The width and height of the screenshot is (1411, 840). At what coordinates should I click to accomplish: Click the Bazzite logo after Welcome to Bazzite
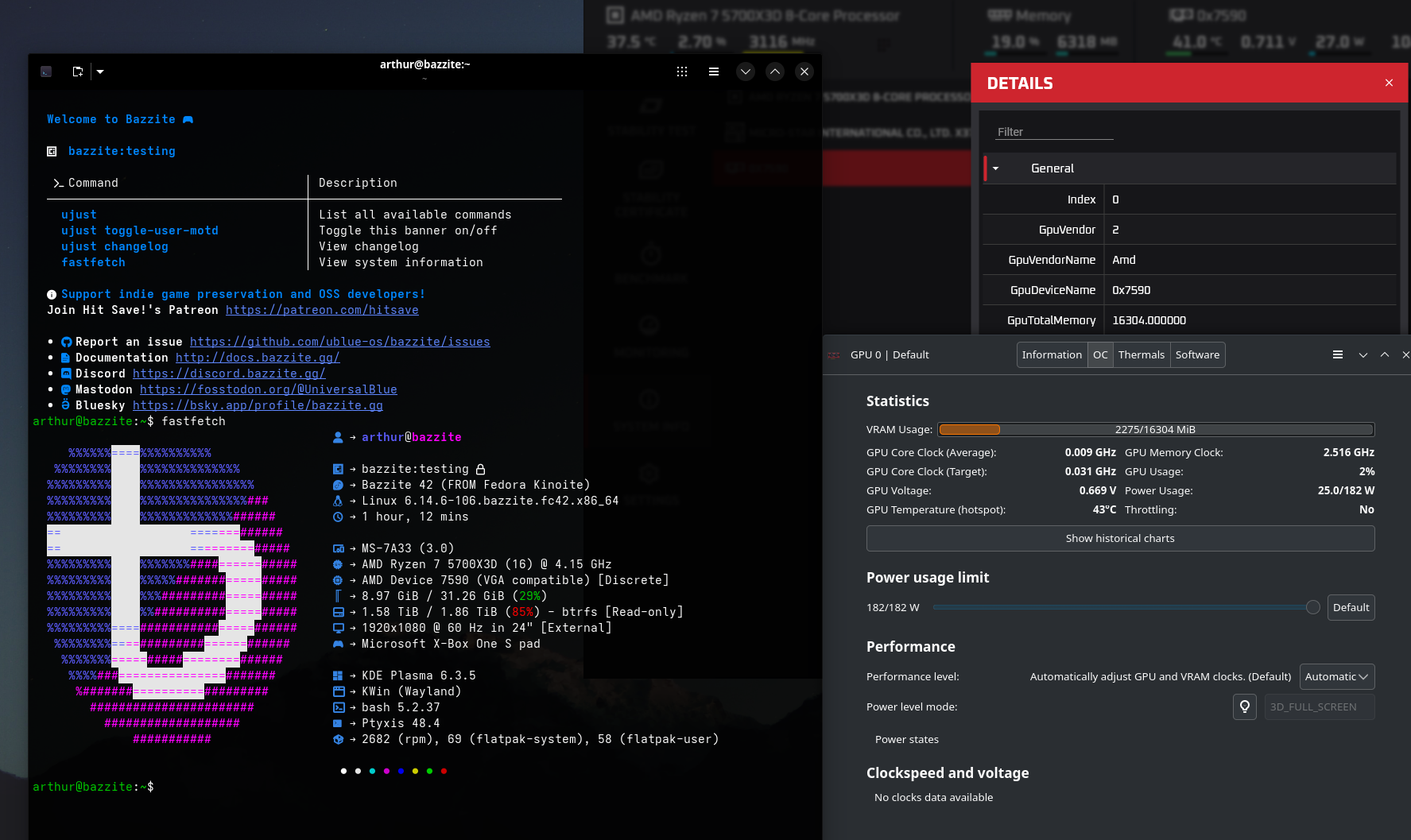click(188, 119)
